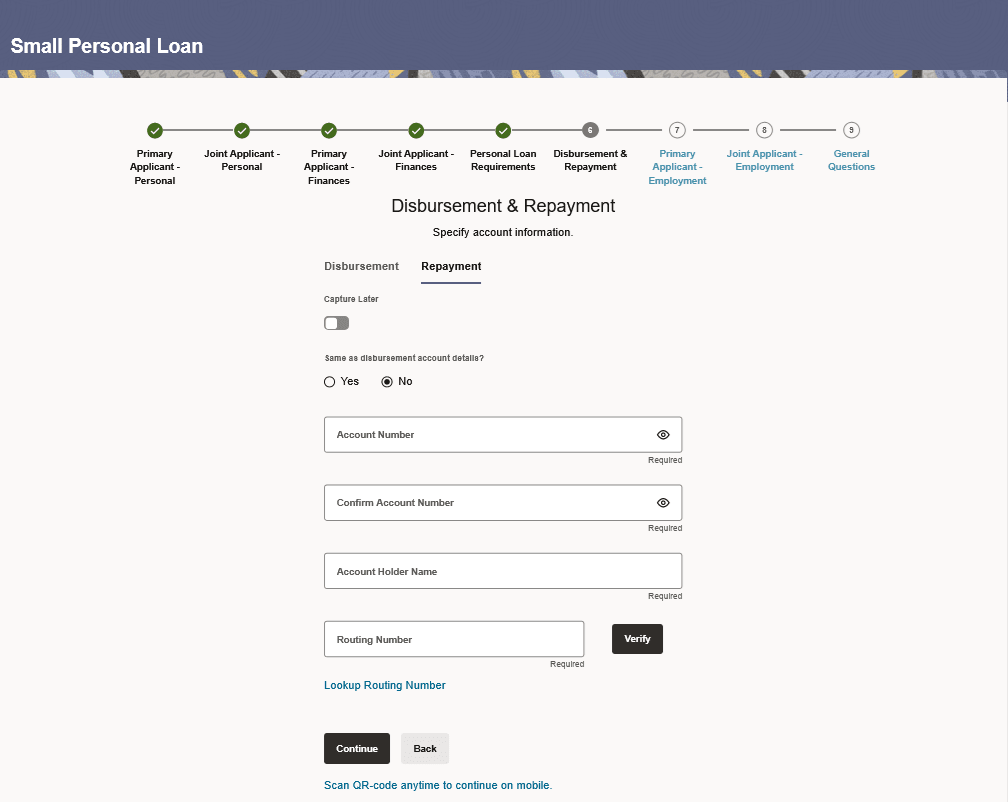
Task: Click the Scan QR-code to continue on mobile link
Action: click(438, 785)
